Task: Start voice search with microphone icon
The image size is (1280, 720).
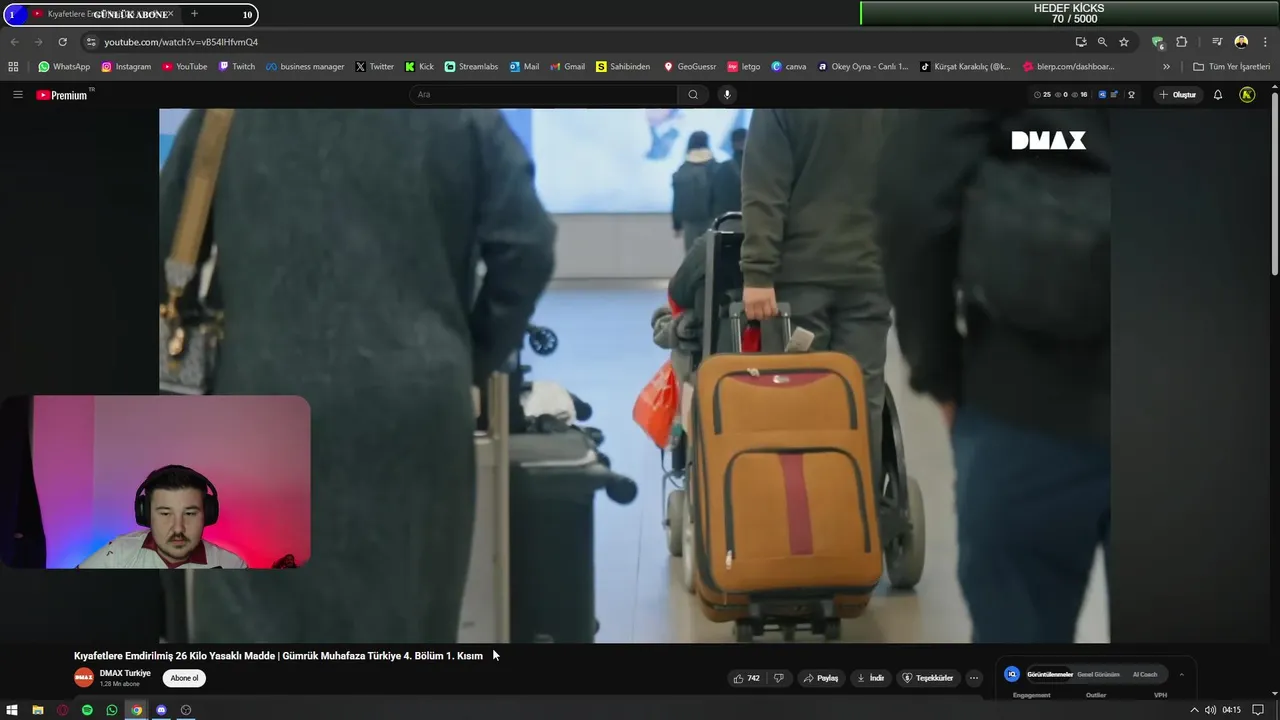Action: pyautogui.click(x=727, y=95)
